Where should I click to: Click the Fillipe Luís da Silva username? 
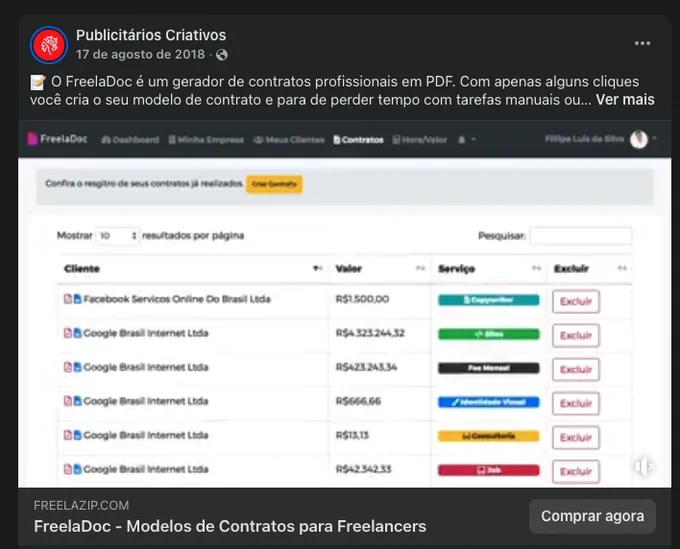point(584,139)
